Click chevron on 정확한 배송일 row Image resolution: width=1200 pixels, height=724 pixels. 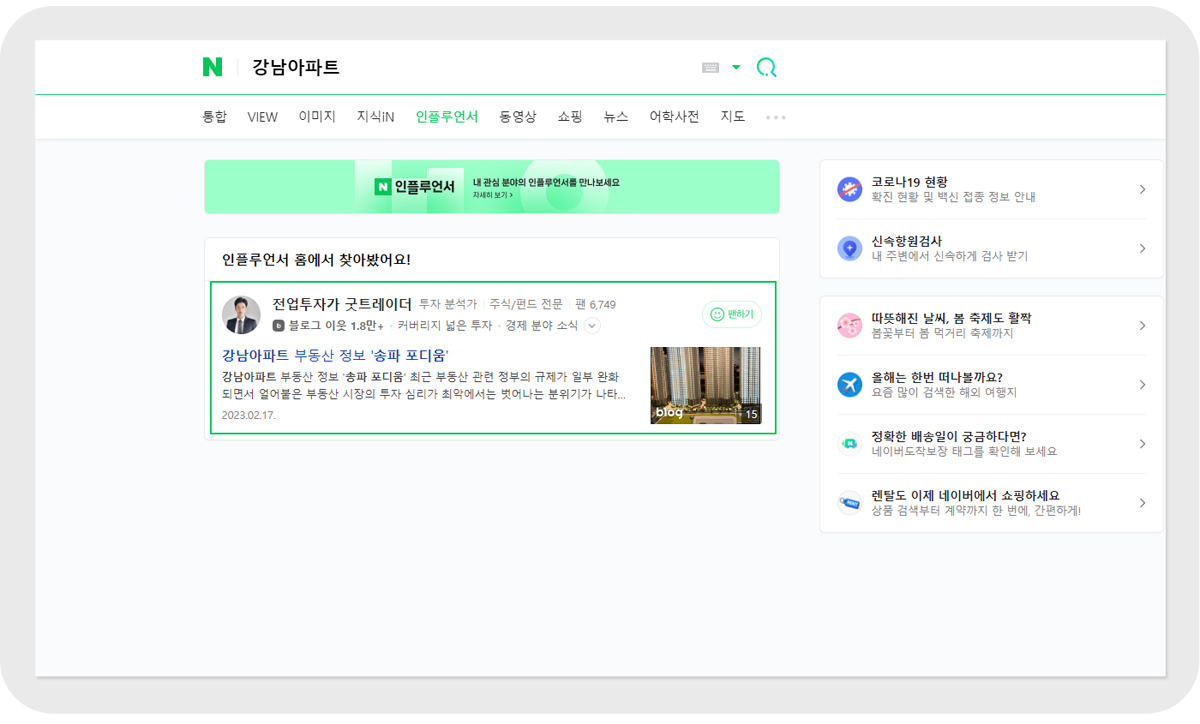coord(1142,444)
